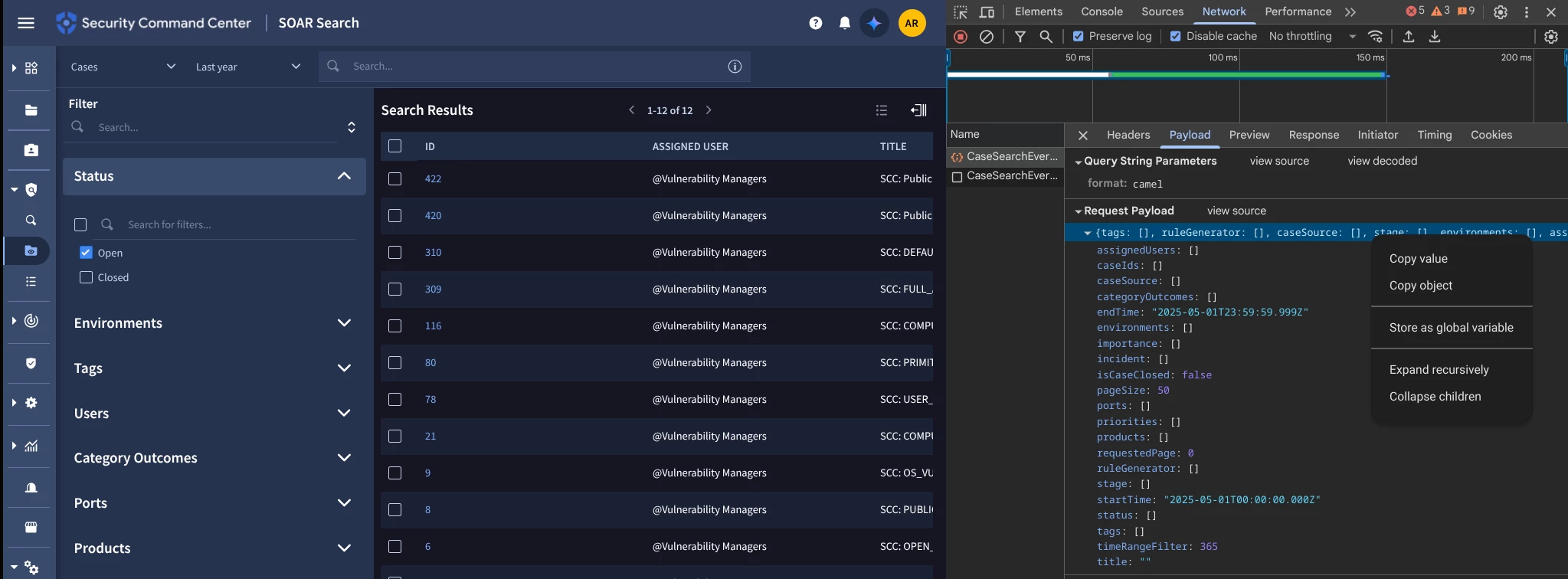Image resolution: width=1568 pixels, height=579 pixels.
Task: Switch to the Headers tab
Action: [1128, 135]
